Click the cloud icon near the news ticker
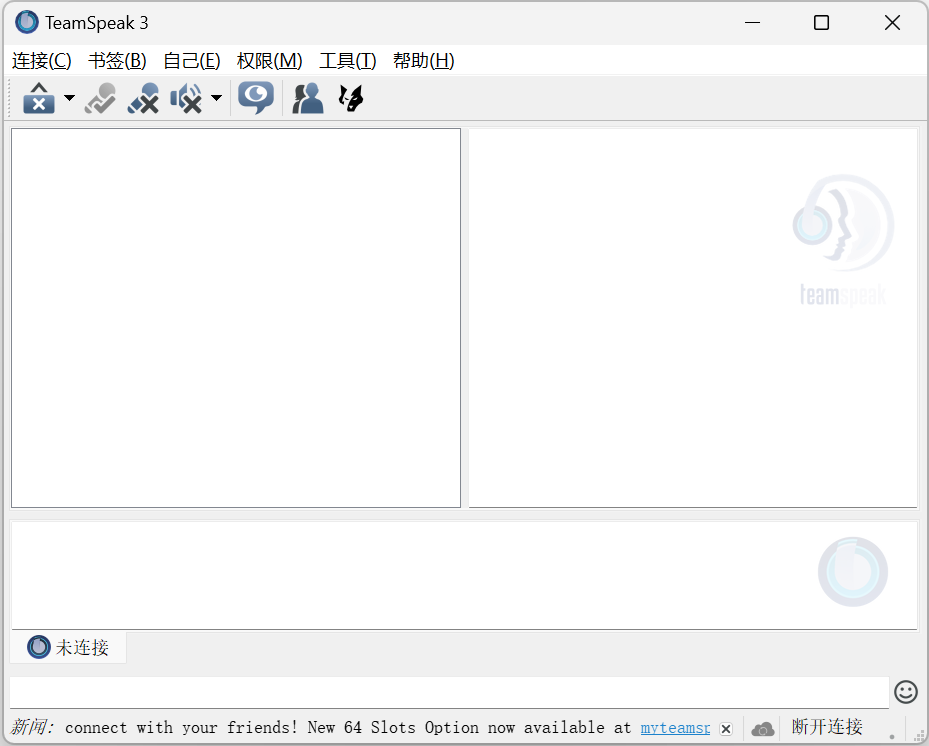Image resolution: width=929 pixels, height=746 pixels. pyautogui.click(x=763, y=727)
